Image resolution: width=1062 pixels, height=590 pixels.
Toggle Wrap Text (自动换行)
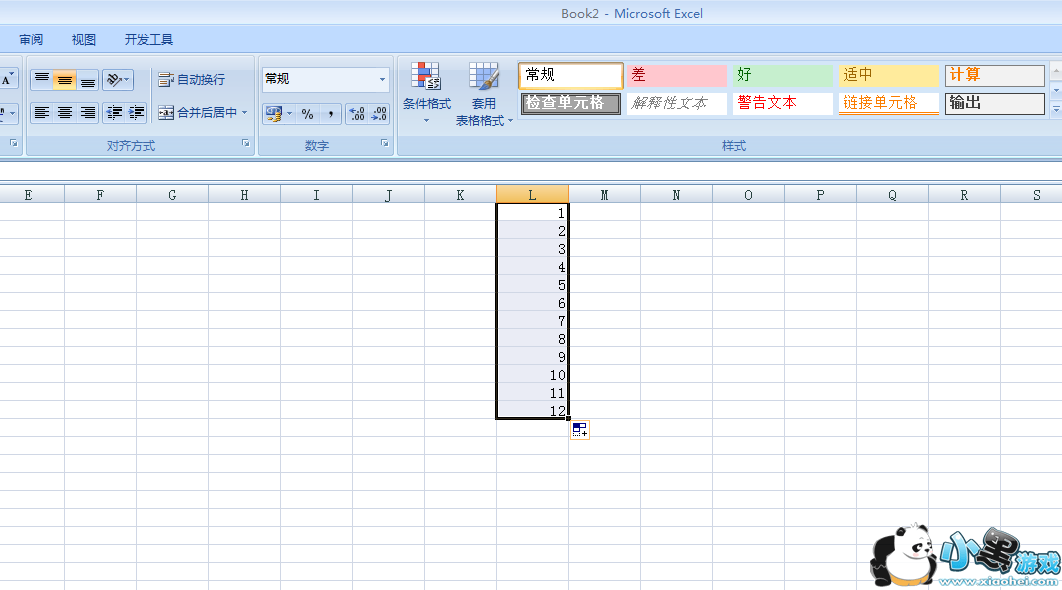[x=192, y=79]
